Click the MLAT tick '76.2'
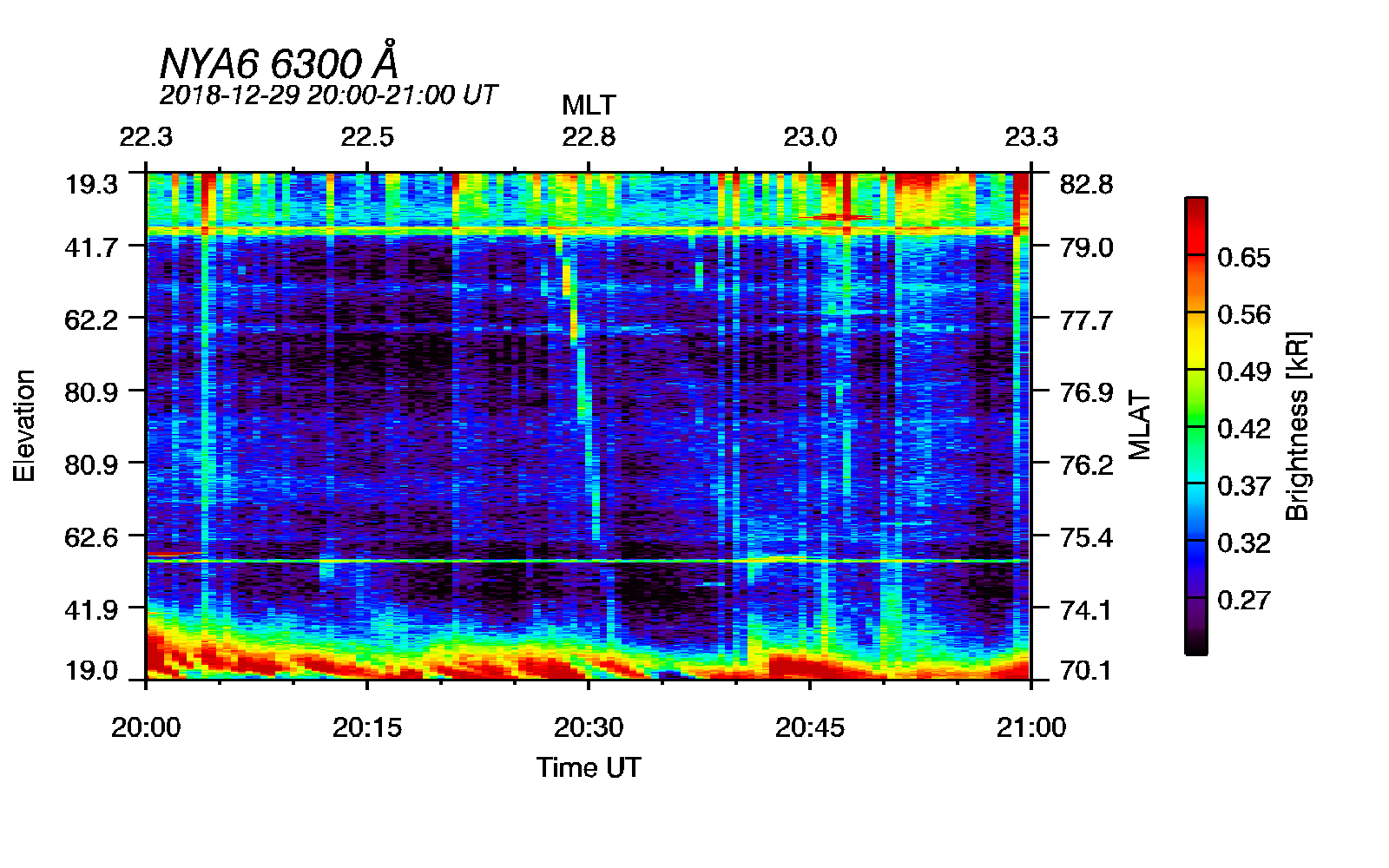Image resolution: width=1389 pixels, height=868 pixels. pyautogui.click(x=1086, y=464)
